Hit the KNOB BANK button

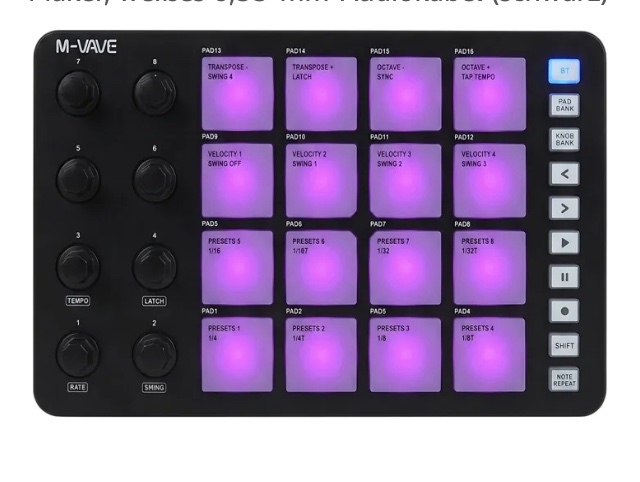pos(564,140)
